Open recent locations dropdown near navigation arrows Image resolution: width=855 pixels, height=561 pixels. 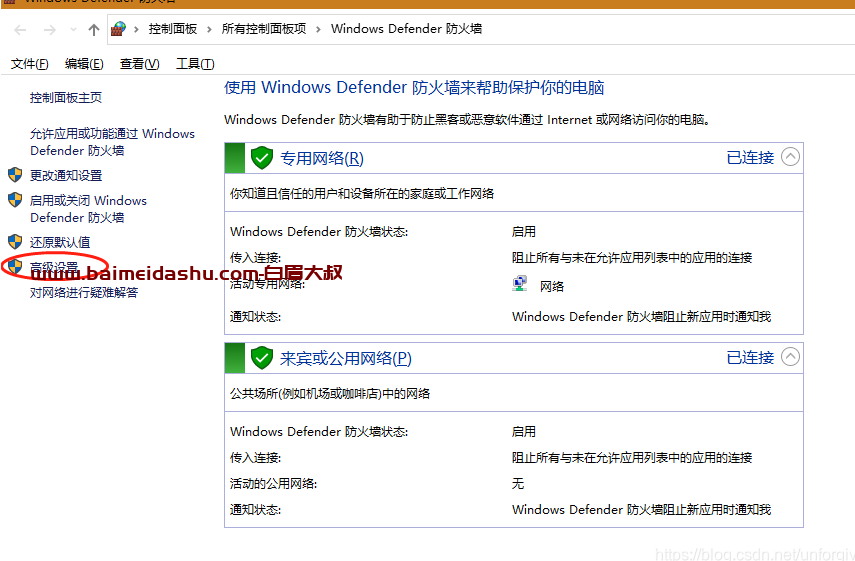[x=72, y=30]
